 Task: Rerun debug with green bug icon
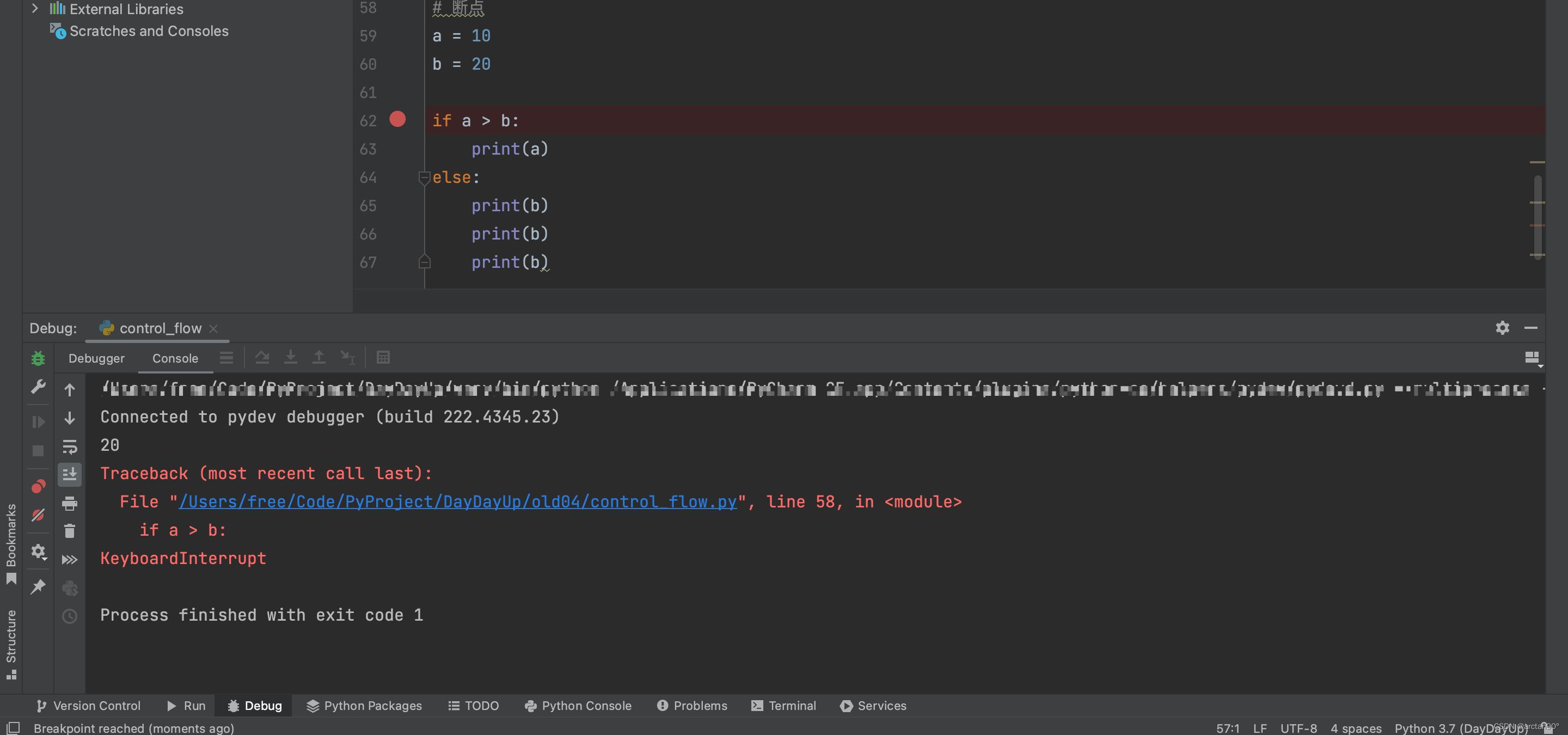tap(38, 358)
